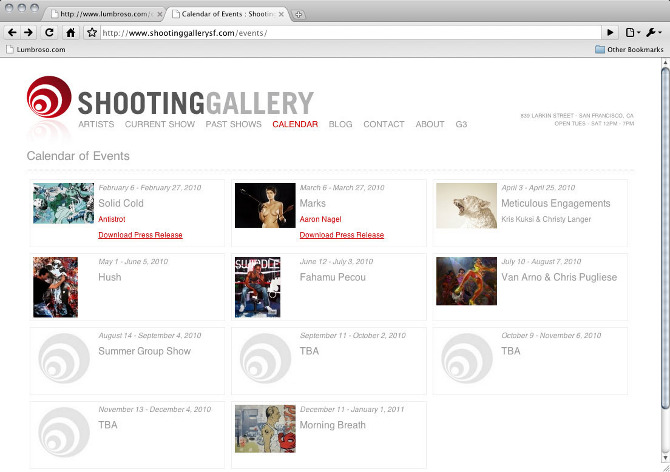Click the Antistrot artist link

coord(112,219)
